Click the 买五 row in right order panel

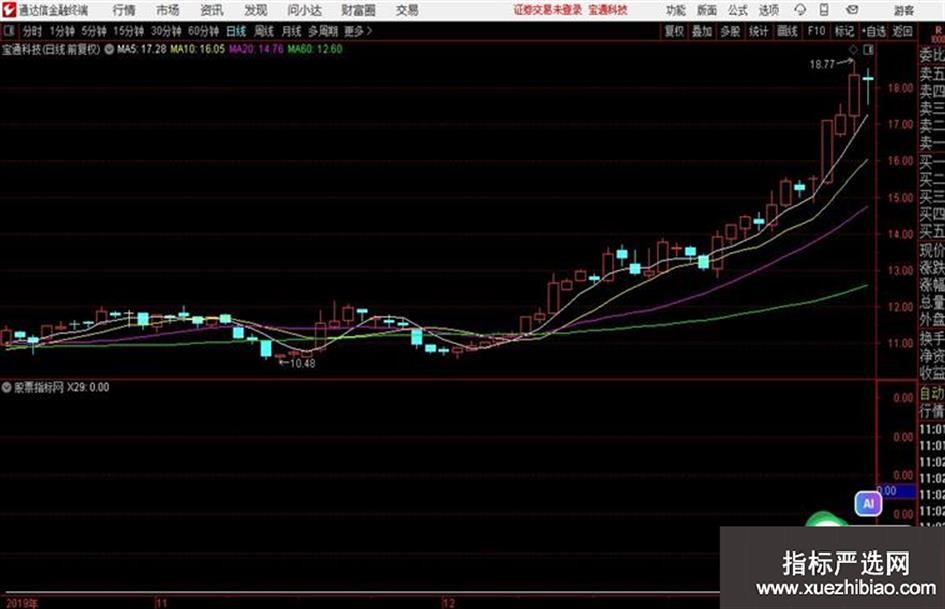click(x=932, y=231)
